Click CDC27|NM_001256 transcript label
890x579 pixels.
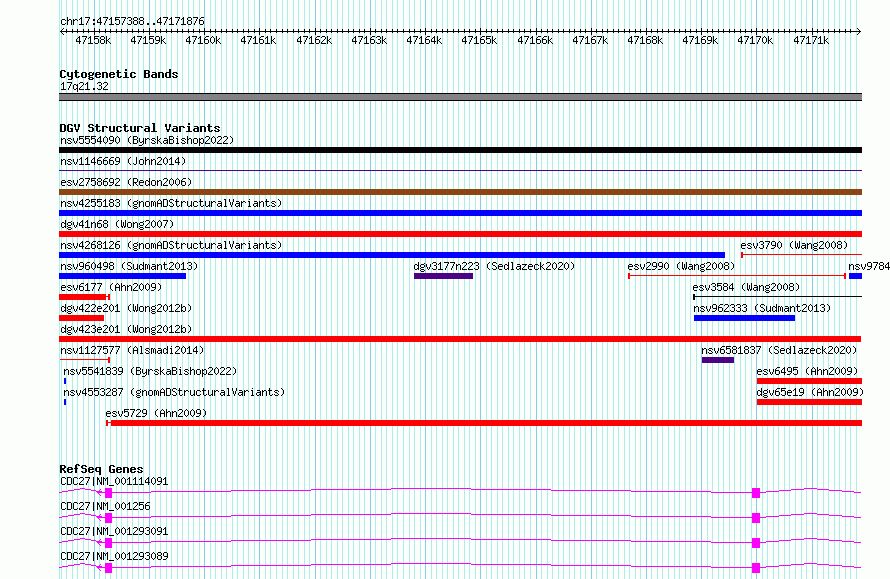click(x=105, y=506)
